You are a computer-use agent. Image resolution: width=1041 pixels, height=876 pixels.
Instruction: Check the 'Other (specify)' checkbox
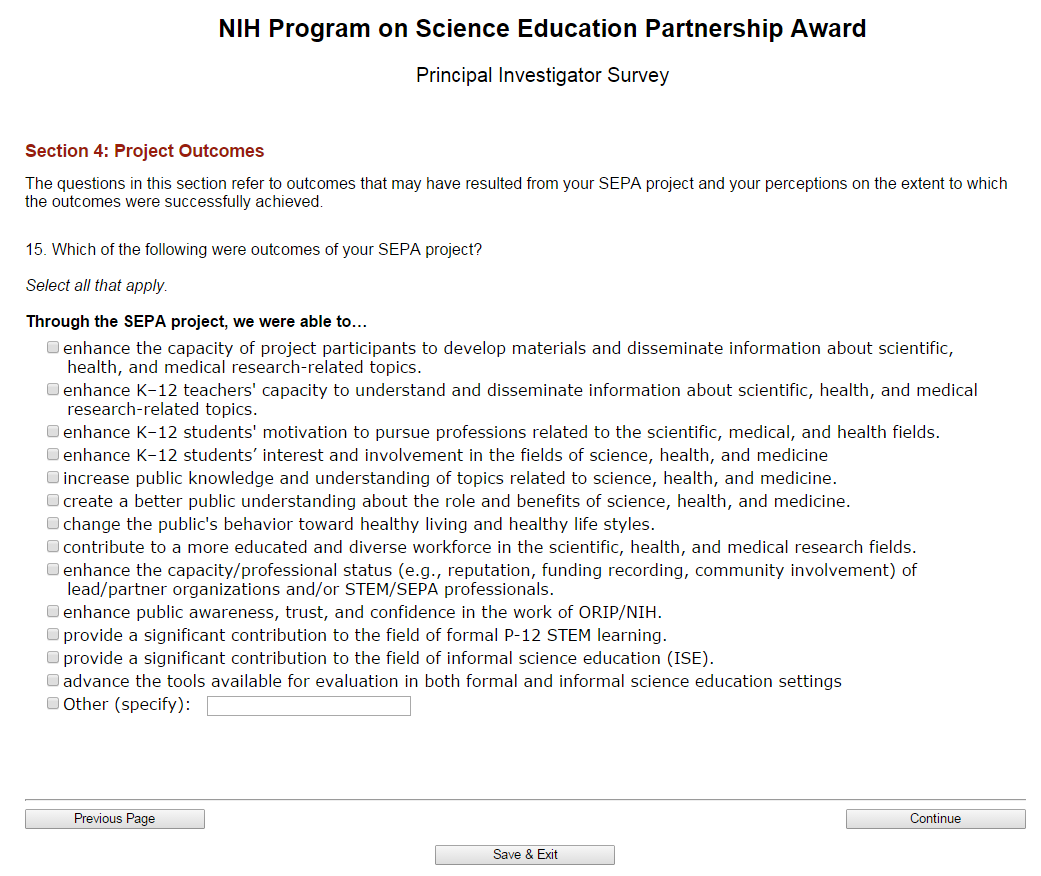[52, 704]
